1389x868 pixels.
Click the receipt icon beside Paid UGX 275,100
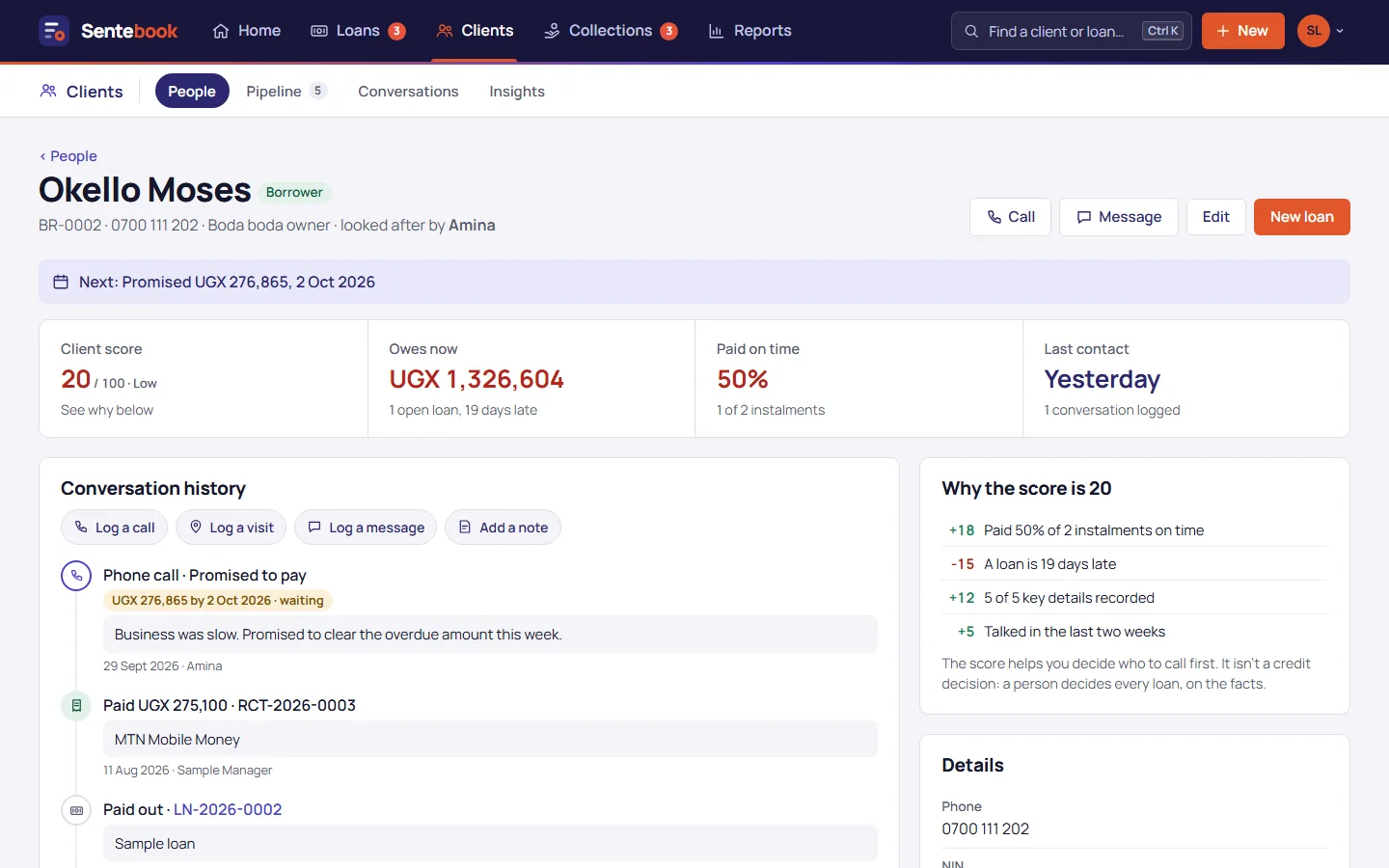pos(76,706)
